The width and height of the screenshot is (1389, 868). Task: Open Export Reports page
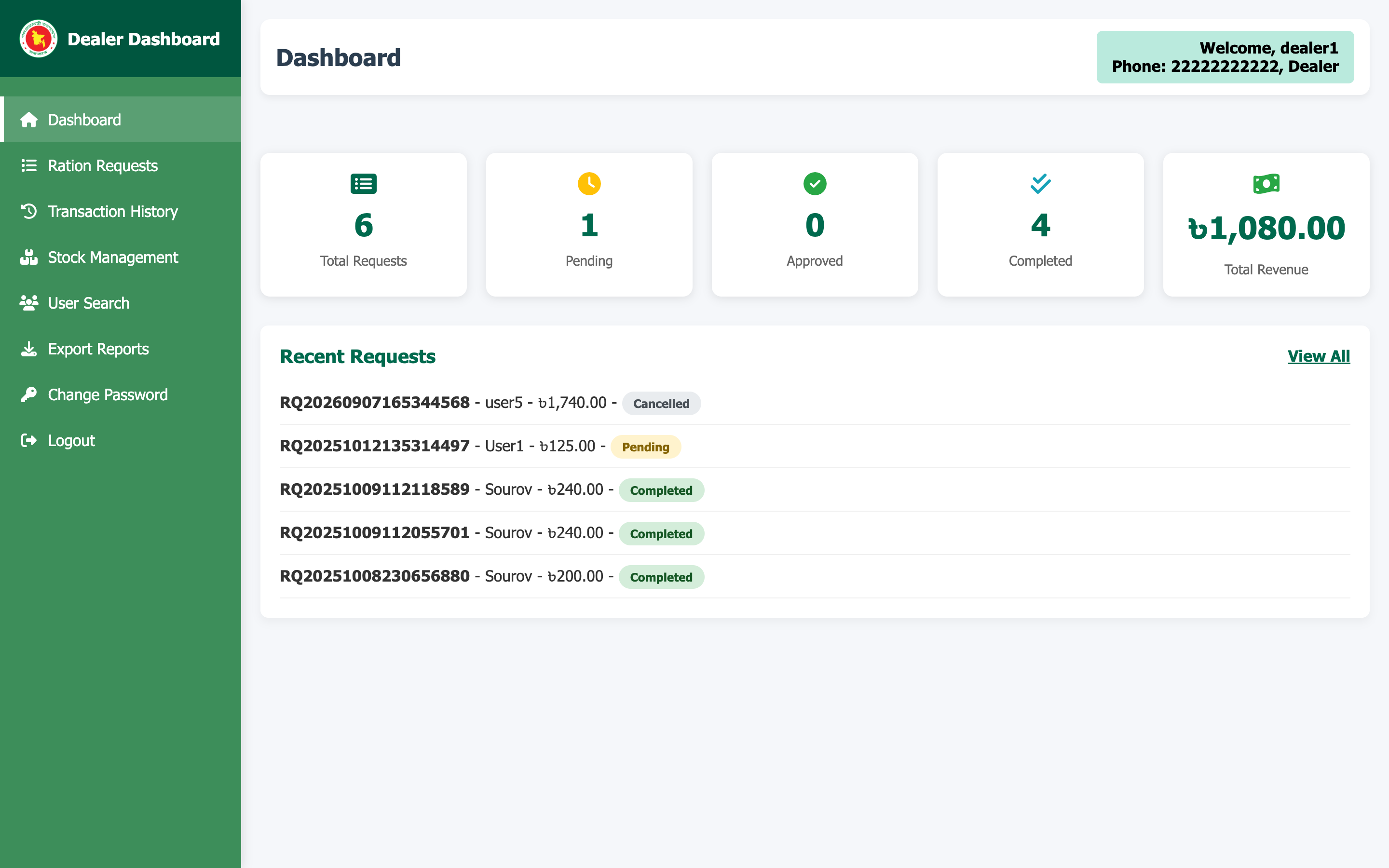(121, 349)
